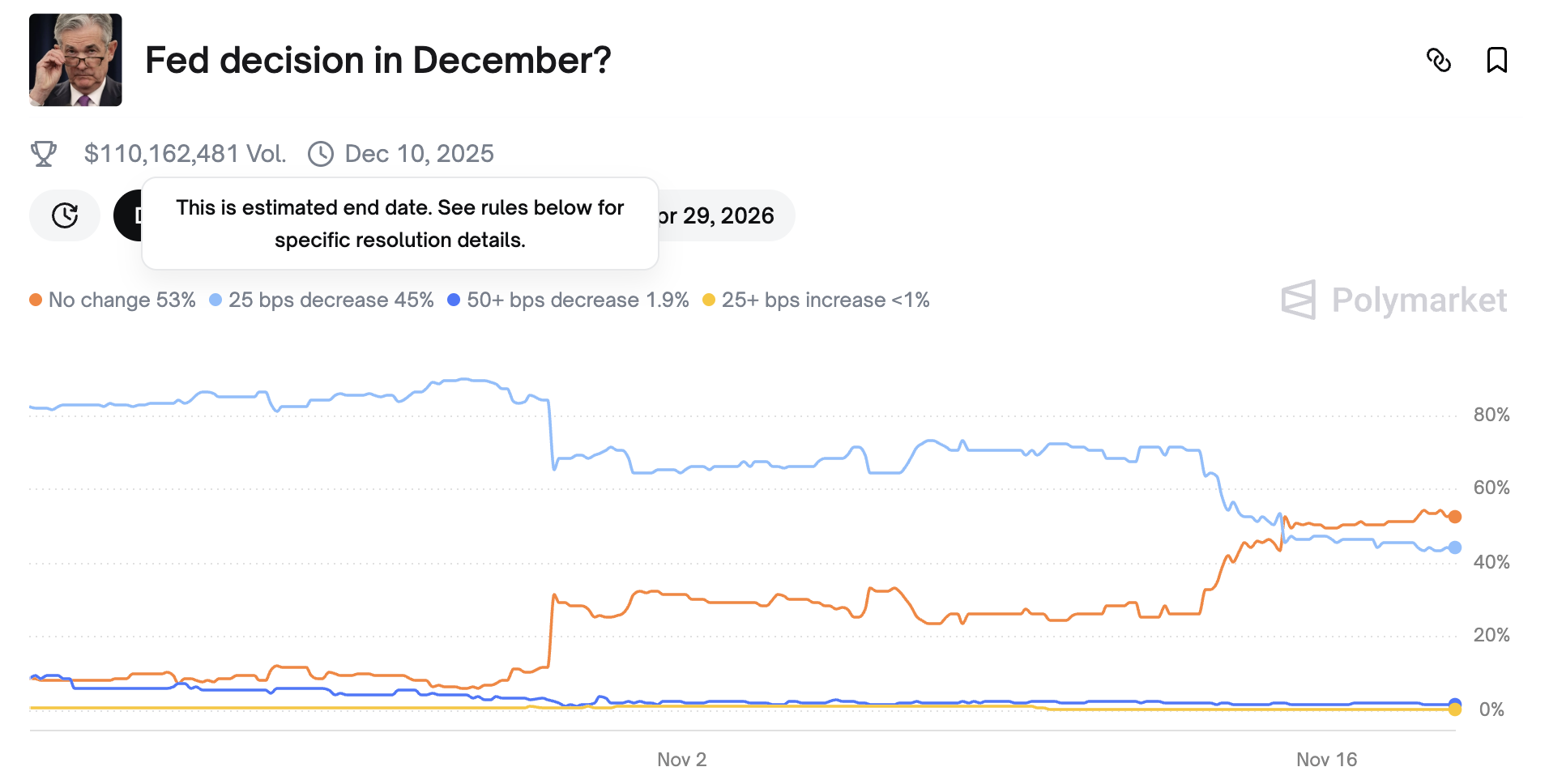The image size is (1549, 784).
Task: Click the 25 bps decrease 45% legend entry
Action: (322, 300)
